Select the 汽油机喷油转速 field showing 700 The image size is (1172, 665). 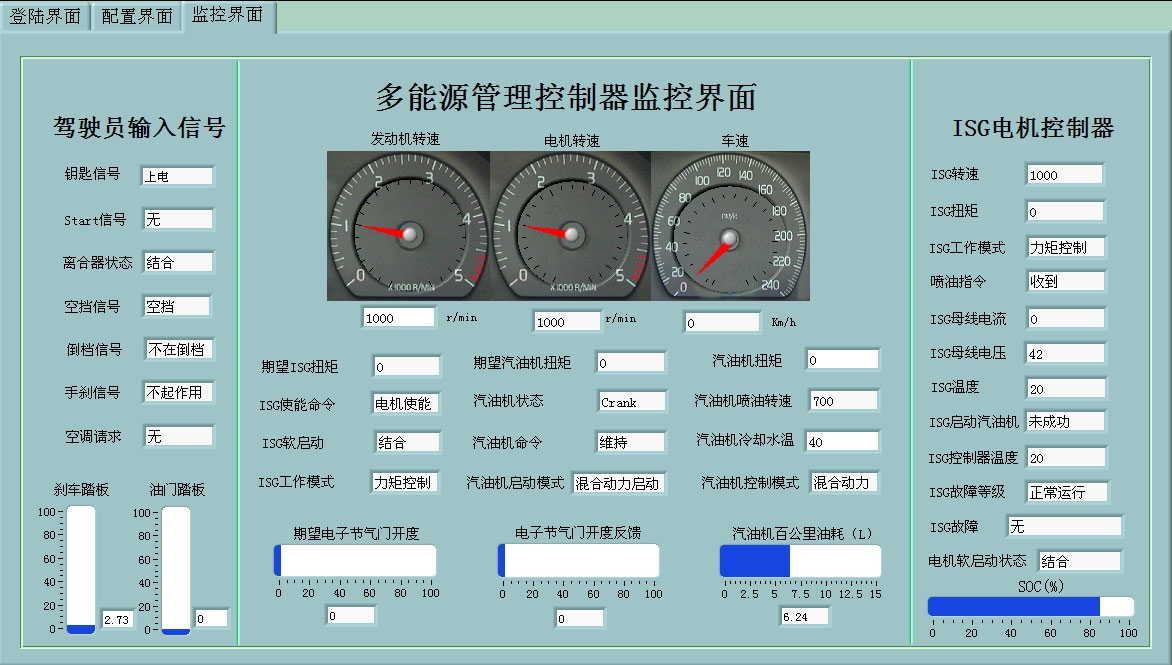(843, 401)
